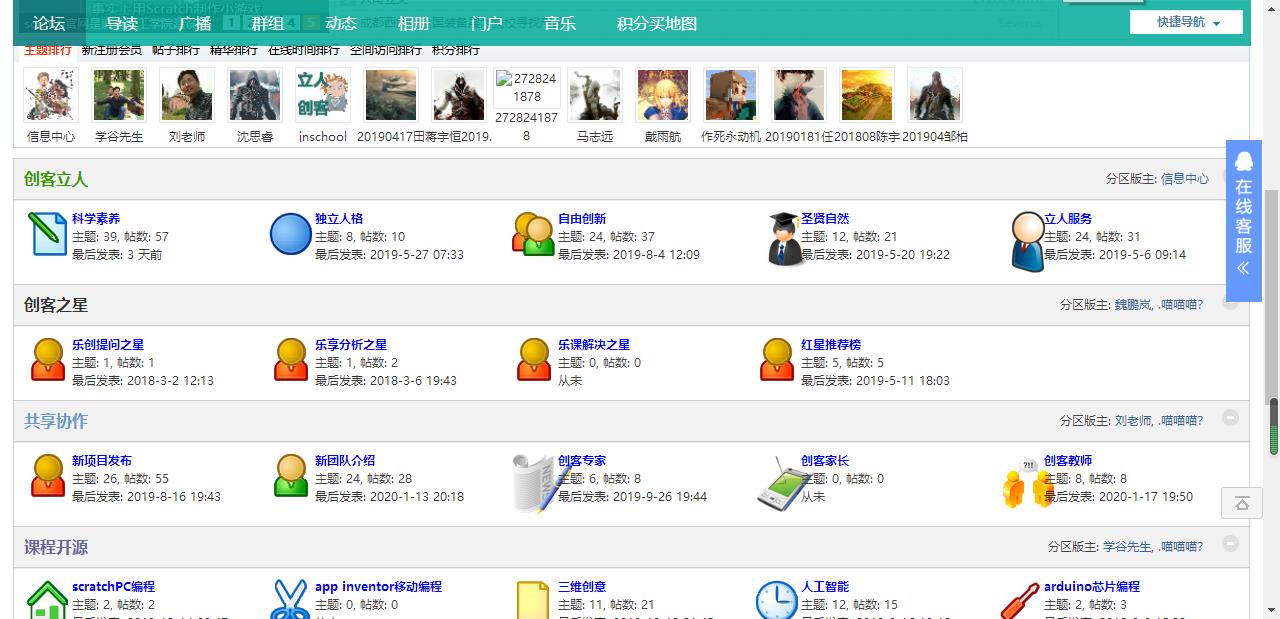Open the 乐创提问之星 forum link

coord(108,345)
